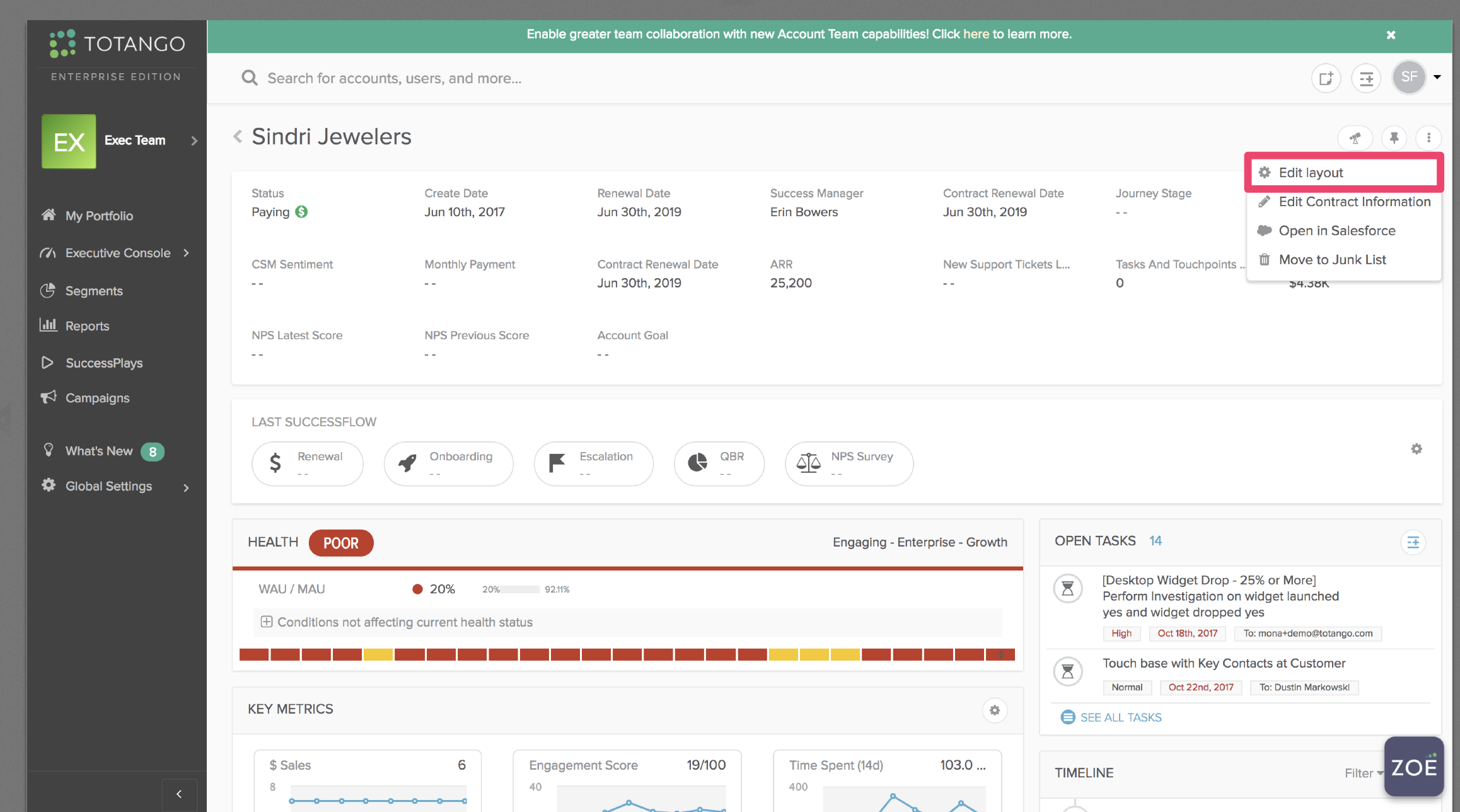Pin the account with pin icon
The width and height of the screenshot is (1460, 812).
[1394, 137]
